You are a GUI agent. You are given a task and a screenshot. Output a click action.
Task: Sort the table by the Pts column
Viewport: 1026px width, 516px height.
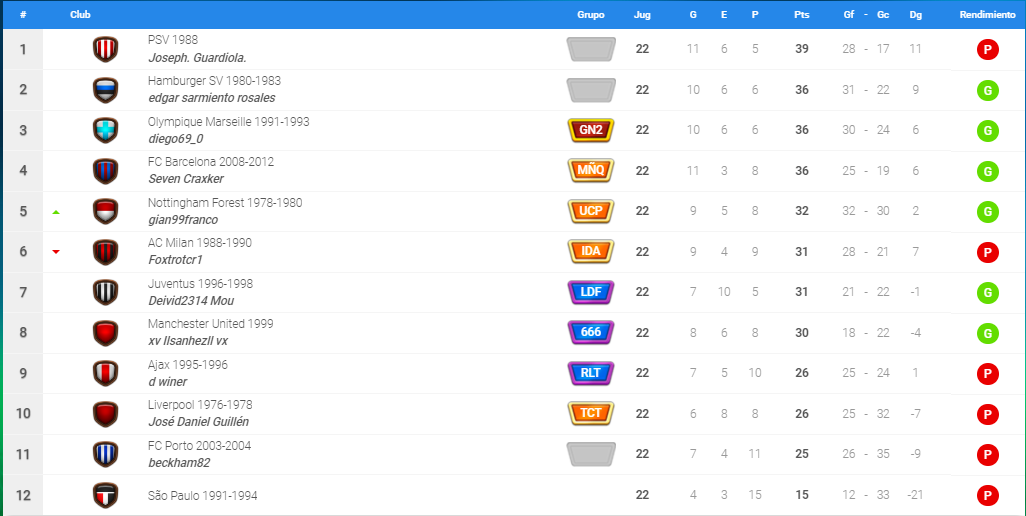click(x=802, y=14)
